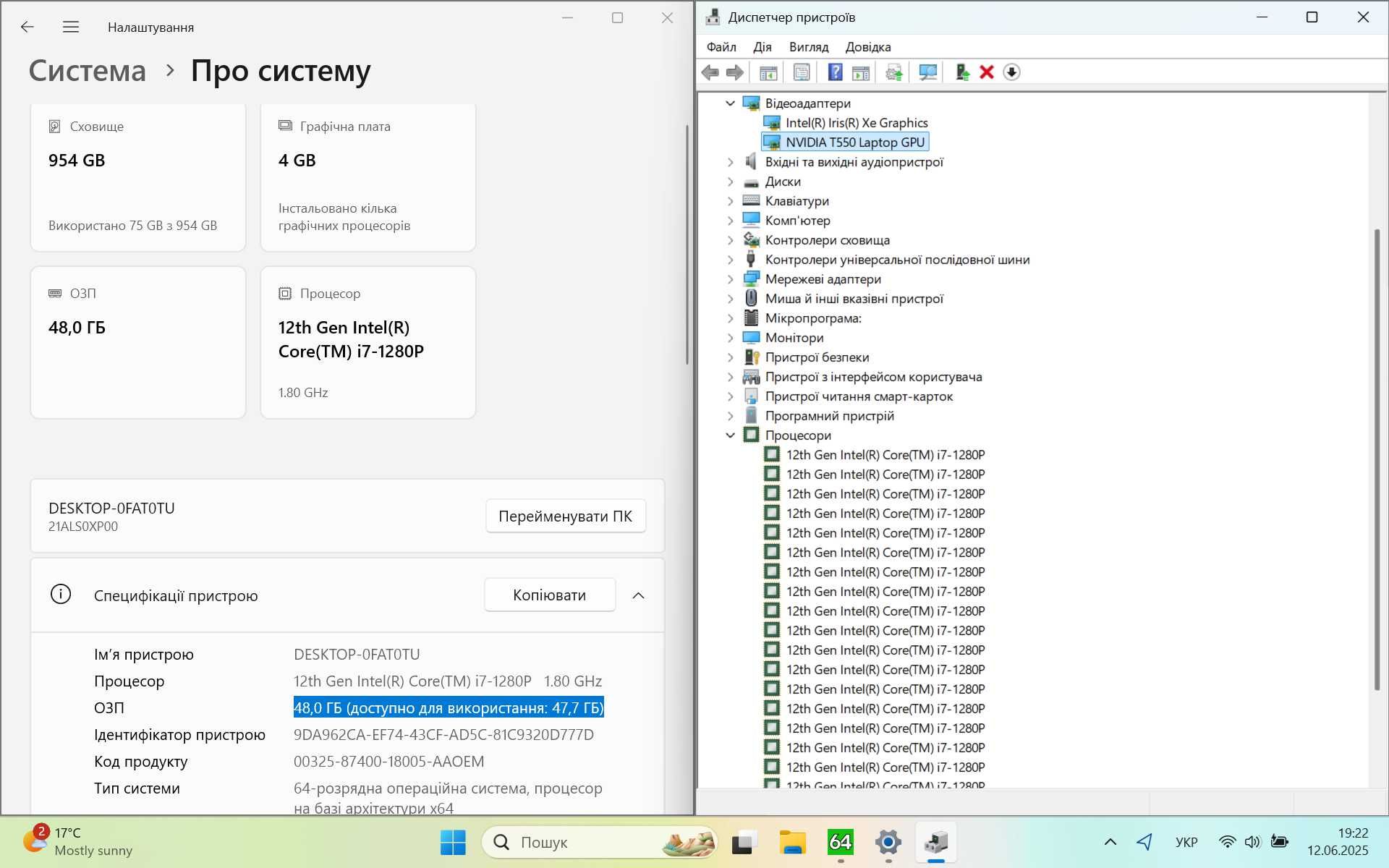1389x868 pixels.
Task: Click the Графічна плата 4 GB card
Action: pyautogui.click(x=368, y=177)
